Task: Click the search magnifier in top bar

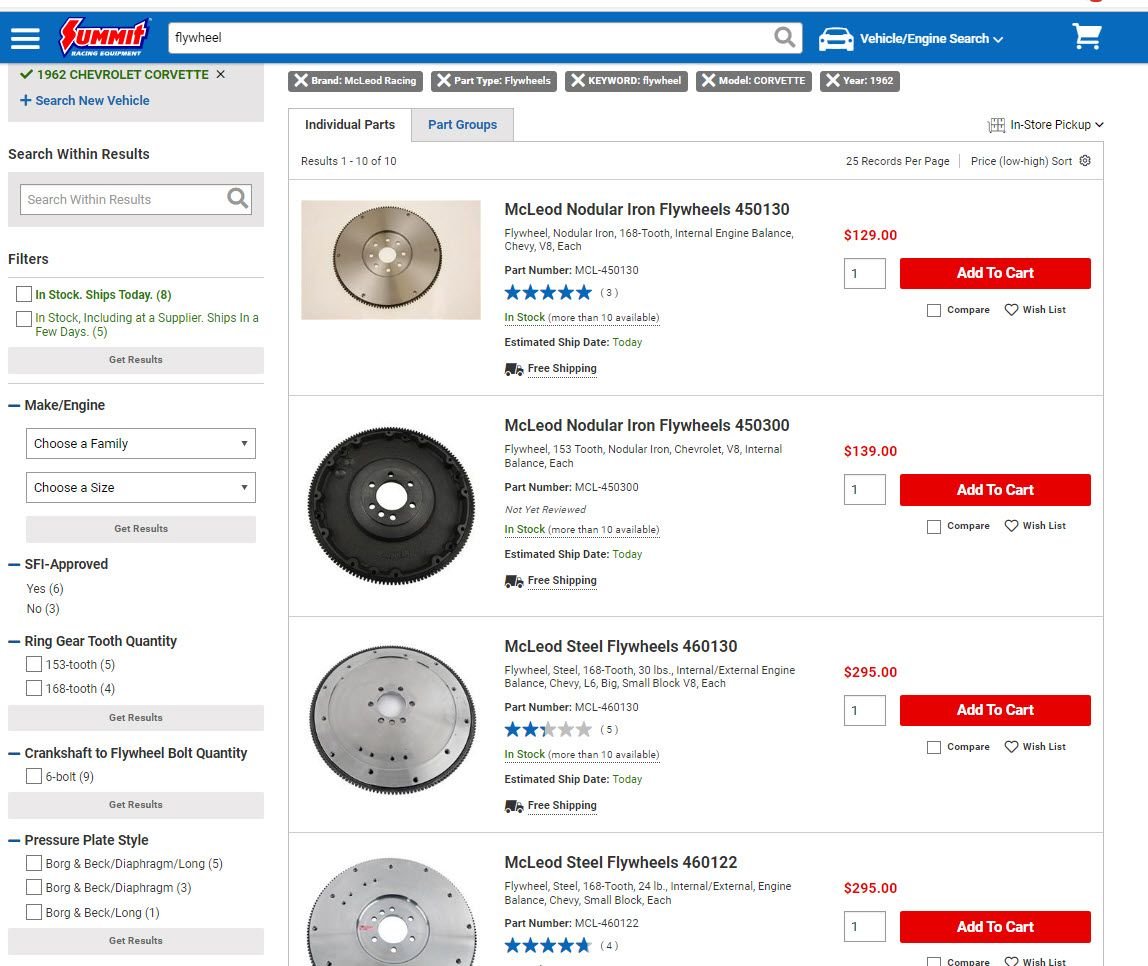Action: [x=786, y=38]
